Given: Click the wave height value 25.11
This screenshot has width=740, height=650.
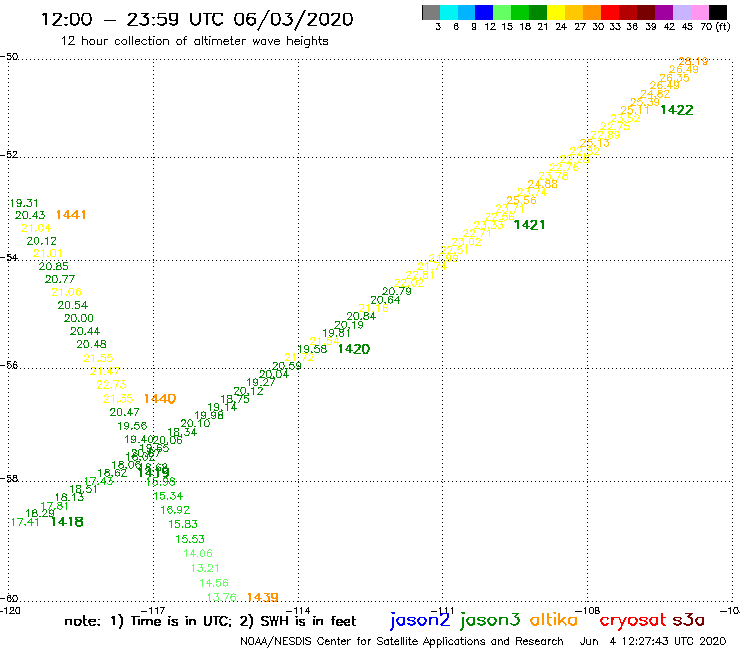Looking at the screenshot, I should click(635, 110).
